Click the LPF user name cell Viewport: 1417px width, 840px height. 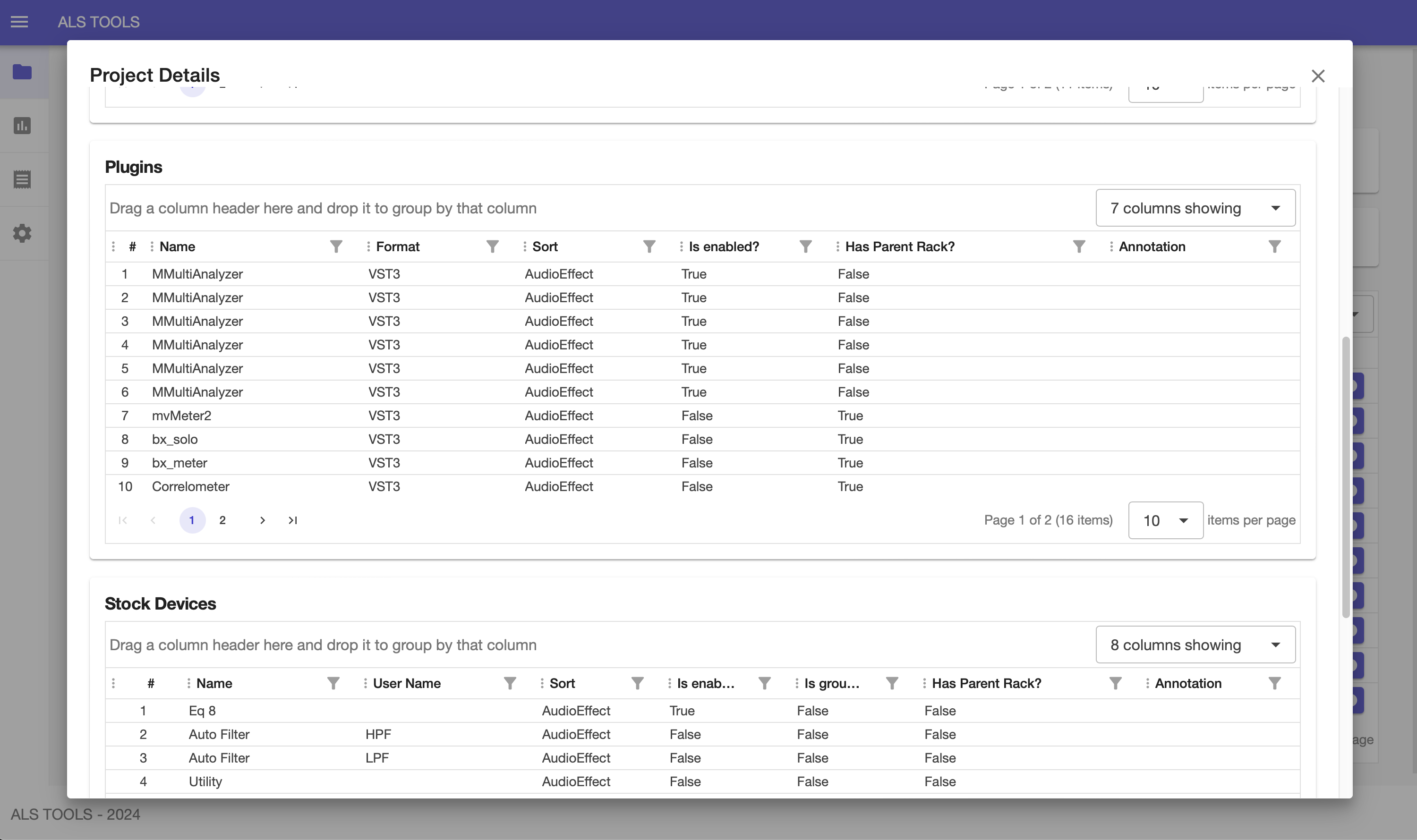tap(377, 758)
